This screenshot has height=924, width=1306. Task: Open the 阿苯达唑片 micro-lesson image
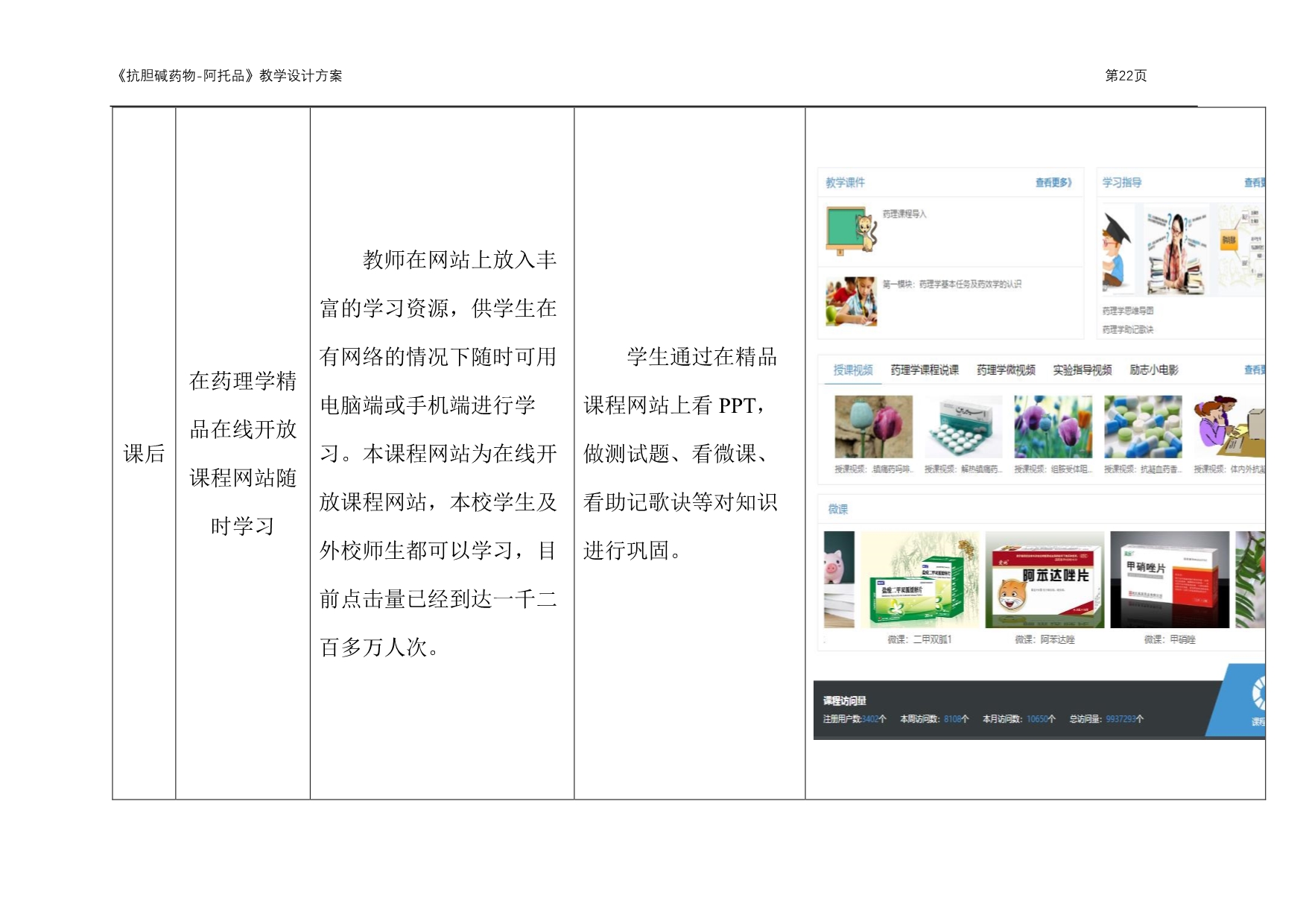click(x=1045, y=580)
